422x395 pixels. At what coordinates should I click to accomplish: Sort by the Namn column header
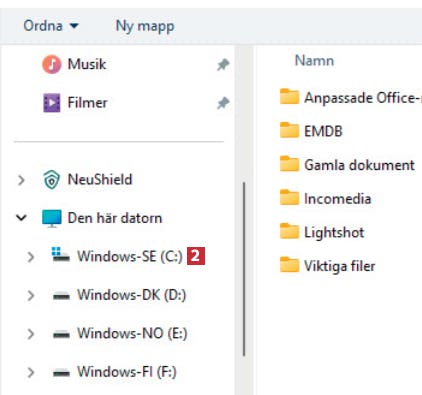[314, 61]
